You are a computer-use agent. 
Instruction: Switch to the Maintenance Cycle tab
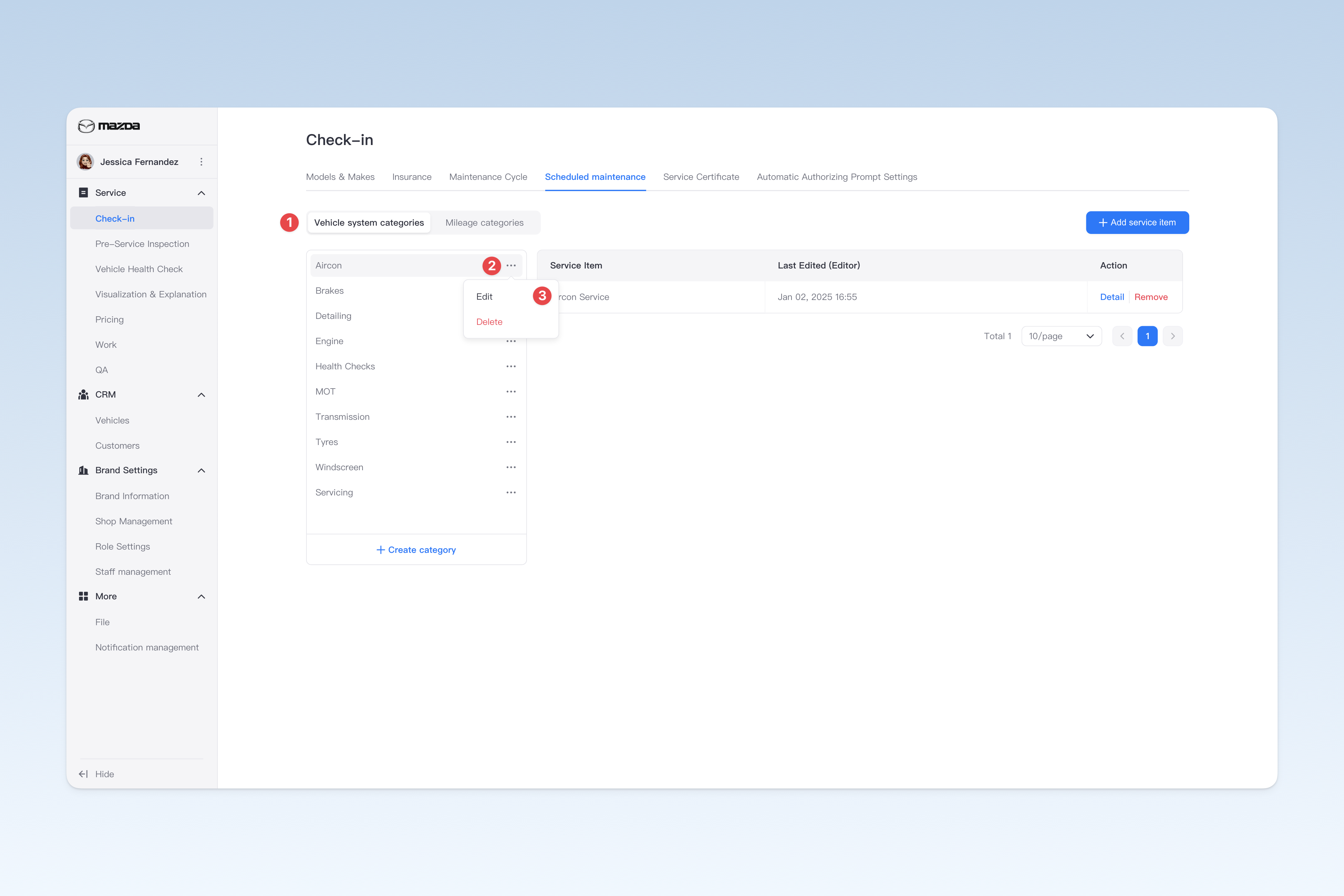(x=488, y=177)
